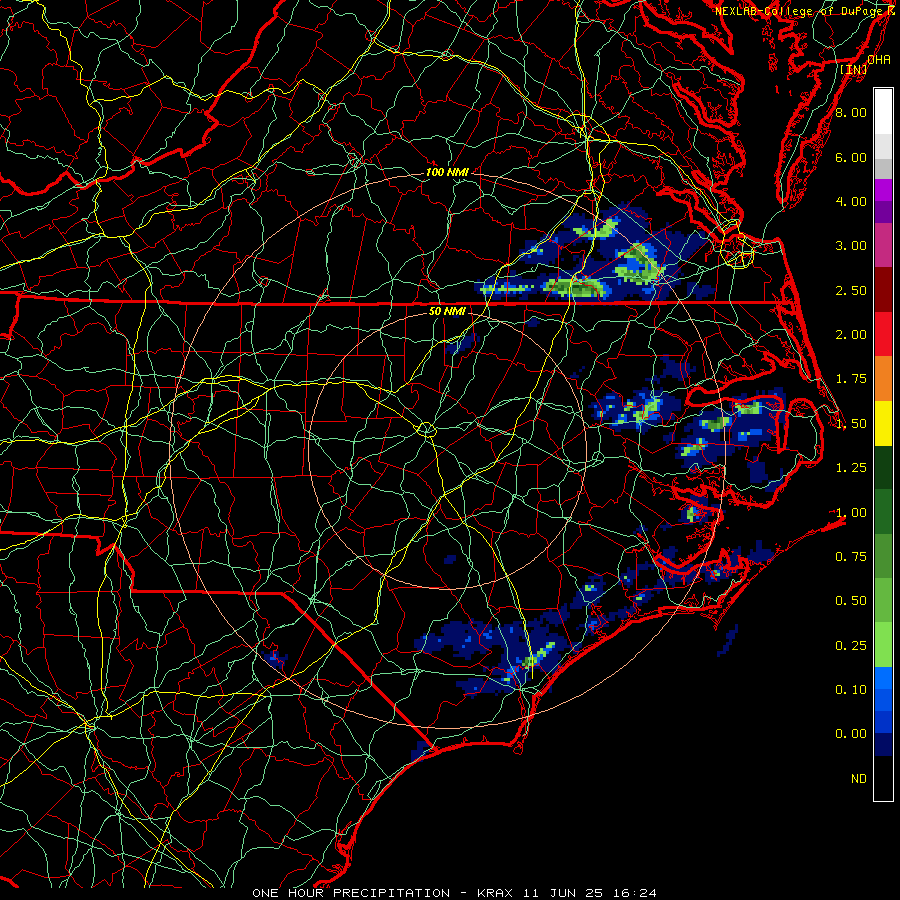Click the "3.00" legend value
Image resolution: width=900 pixels, height=900 pixels.
(851, 246)
